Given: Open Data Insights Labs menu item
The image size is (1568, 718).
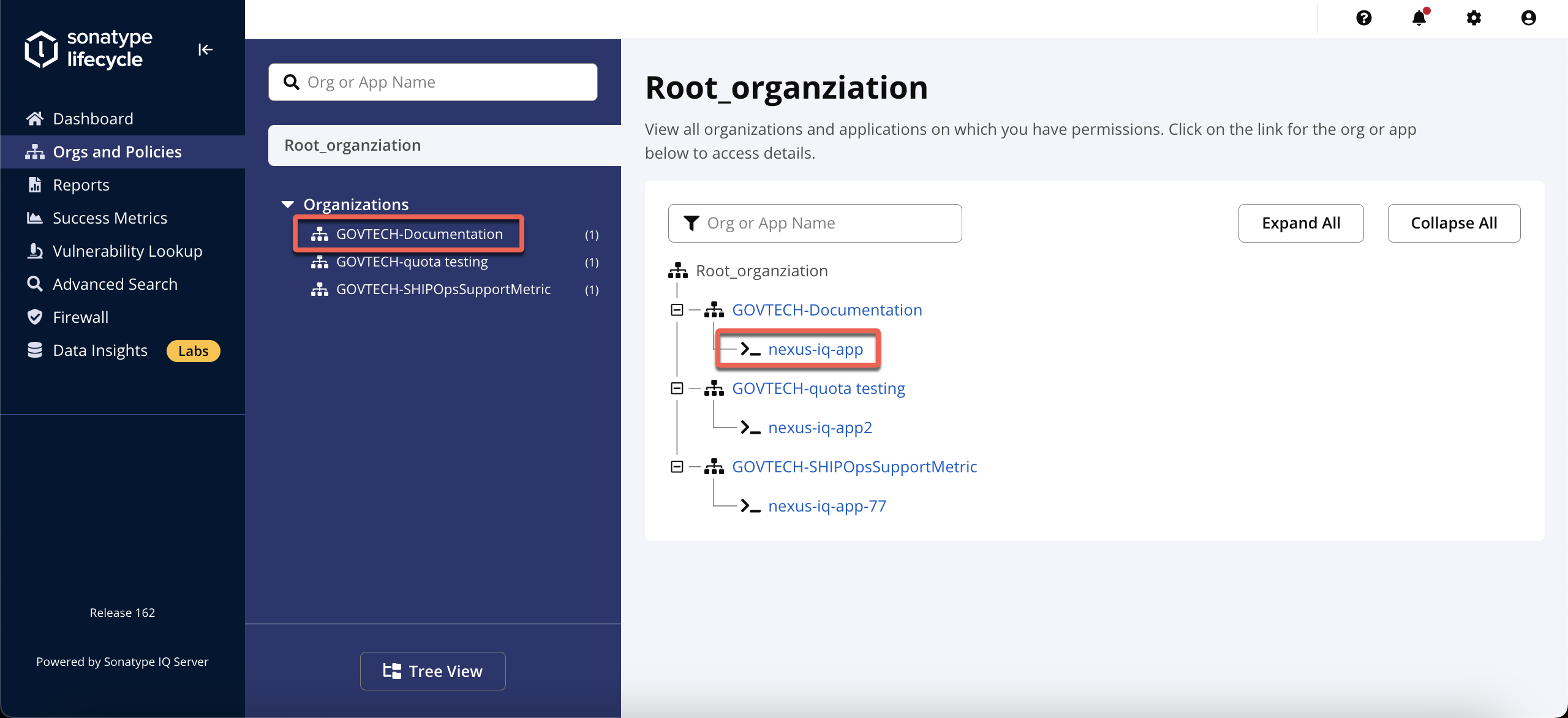Looking at the screenshot, I should pos(123,350).
